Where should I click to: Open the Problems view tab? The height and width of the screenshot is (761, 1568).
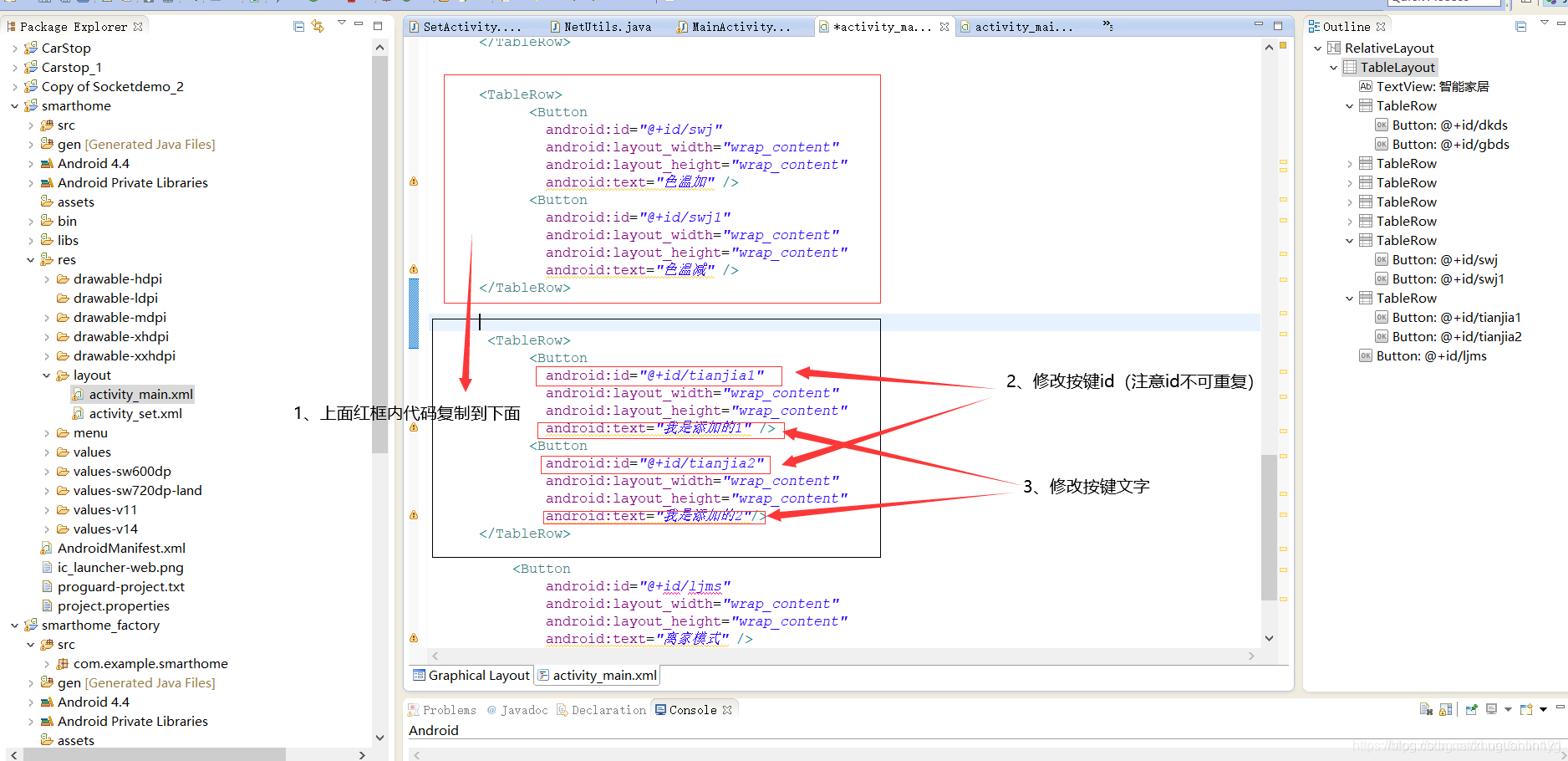pyautogui.click(x=442, y=710)
